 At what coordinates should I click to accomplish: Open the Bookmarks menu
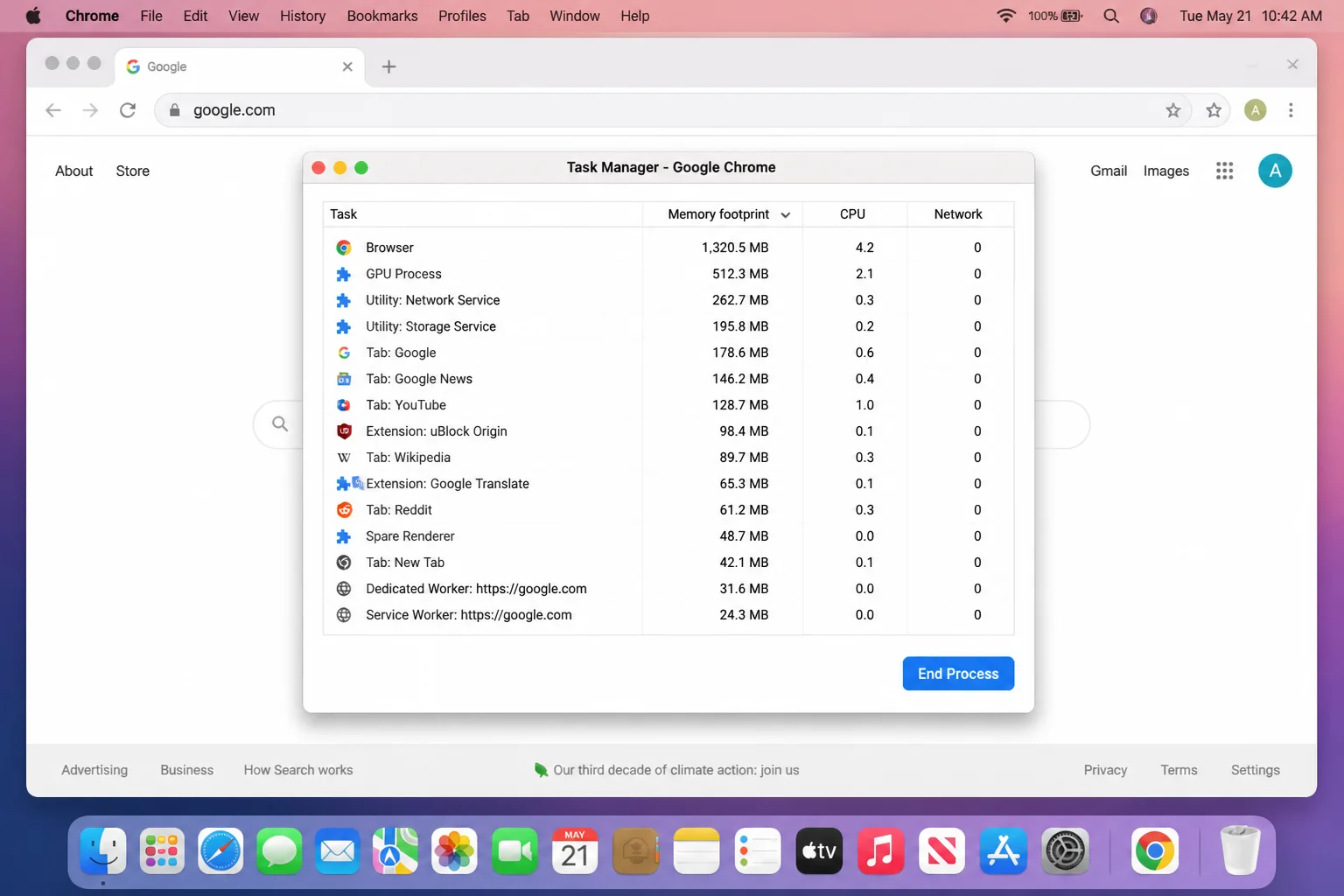tap(382, 16)
